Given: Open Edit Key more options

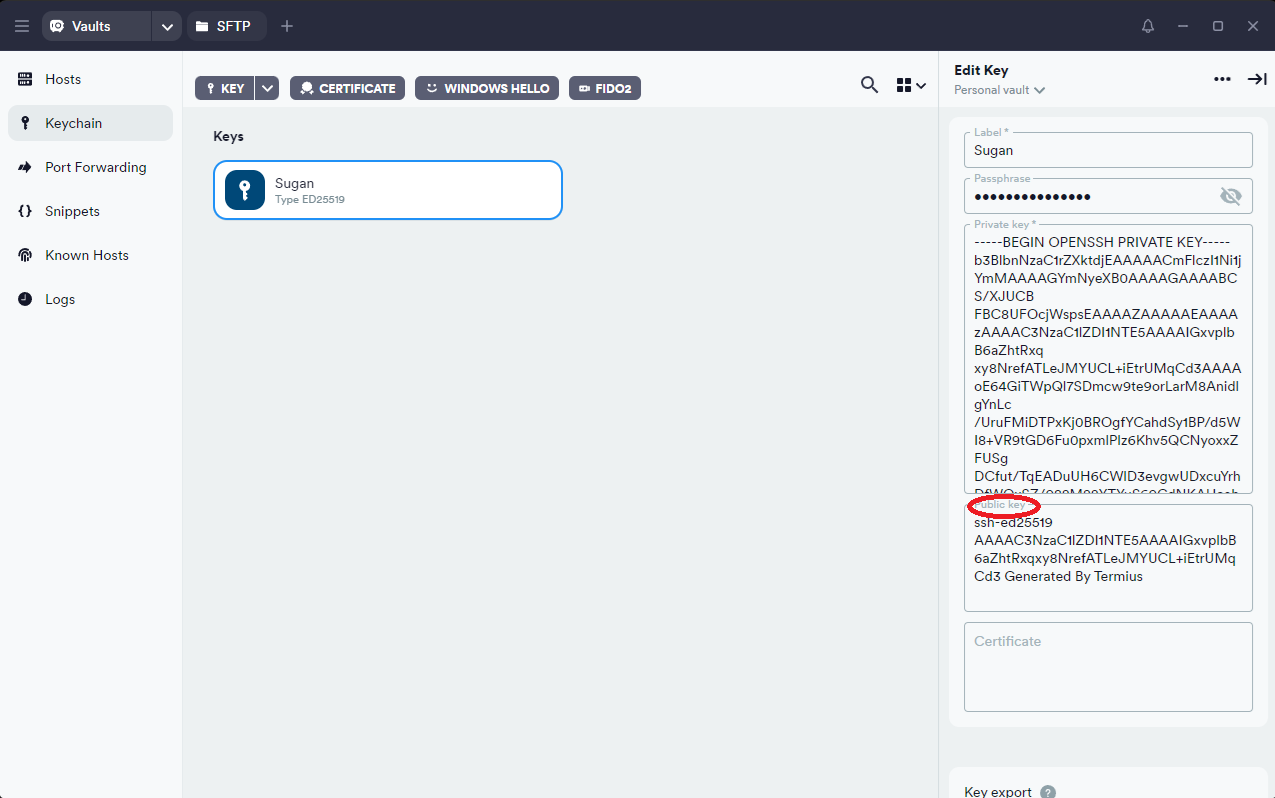Looking at the screenshot, I should (1222, 79).
